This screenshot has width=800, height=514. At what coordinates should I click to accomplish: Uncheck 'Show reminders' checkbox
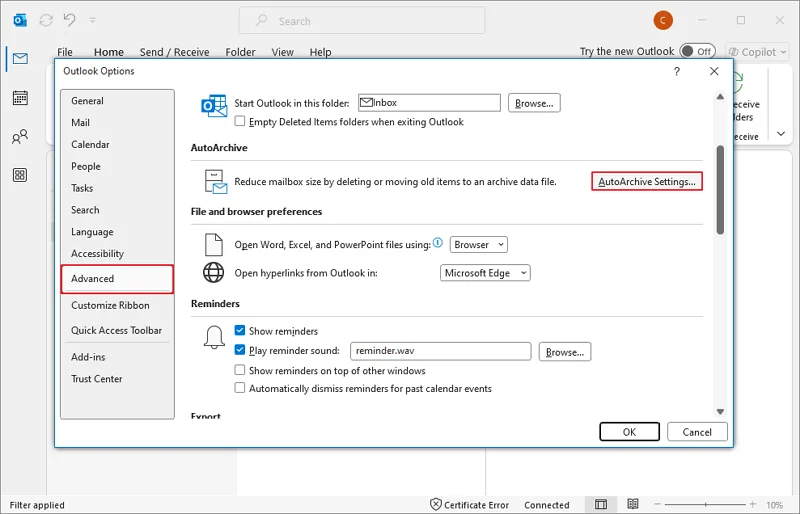point(240,330)
